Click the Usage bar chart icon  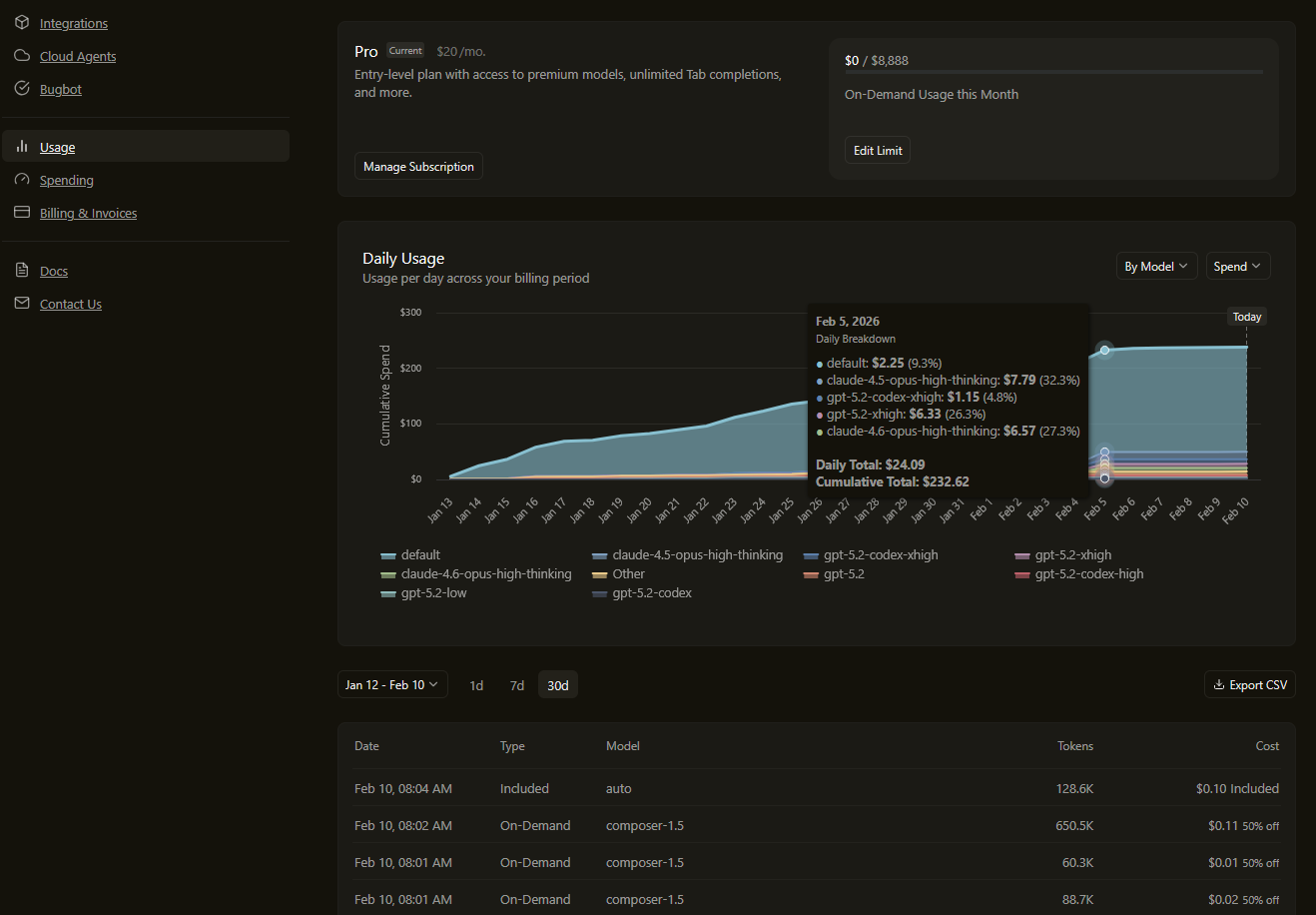22,147
